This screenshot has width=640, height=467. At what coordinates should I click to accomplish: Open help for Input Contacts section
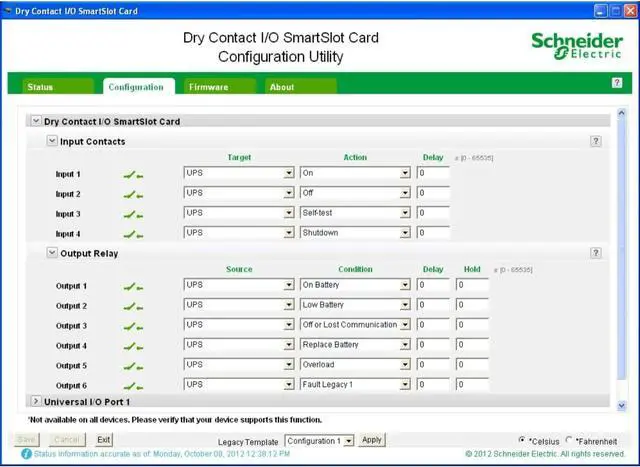(596, 142)
